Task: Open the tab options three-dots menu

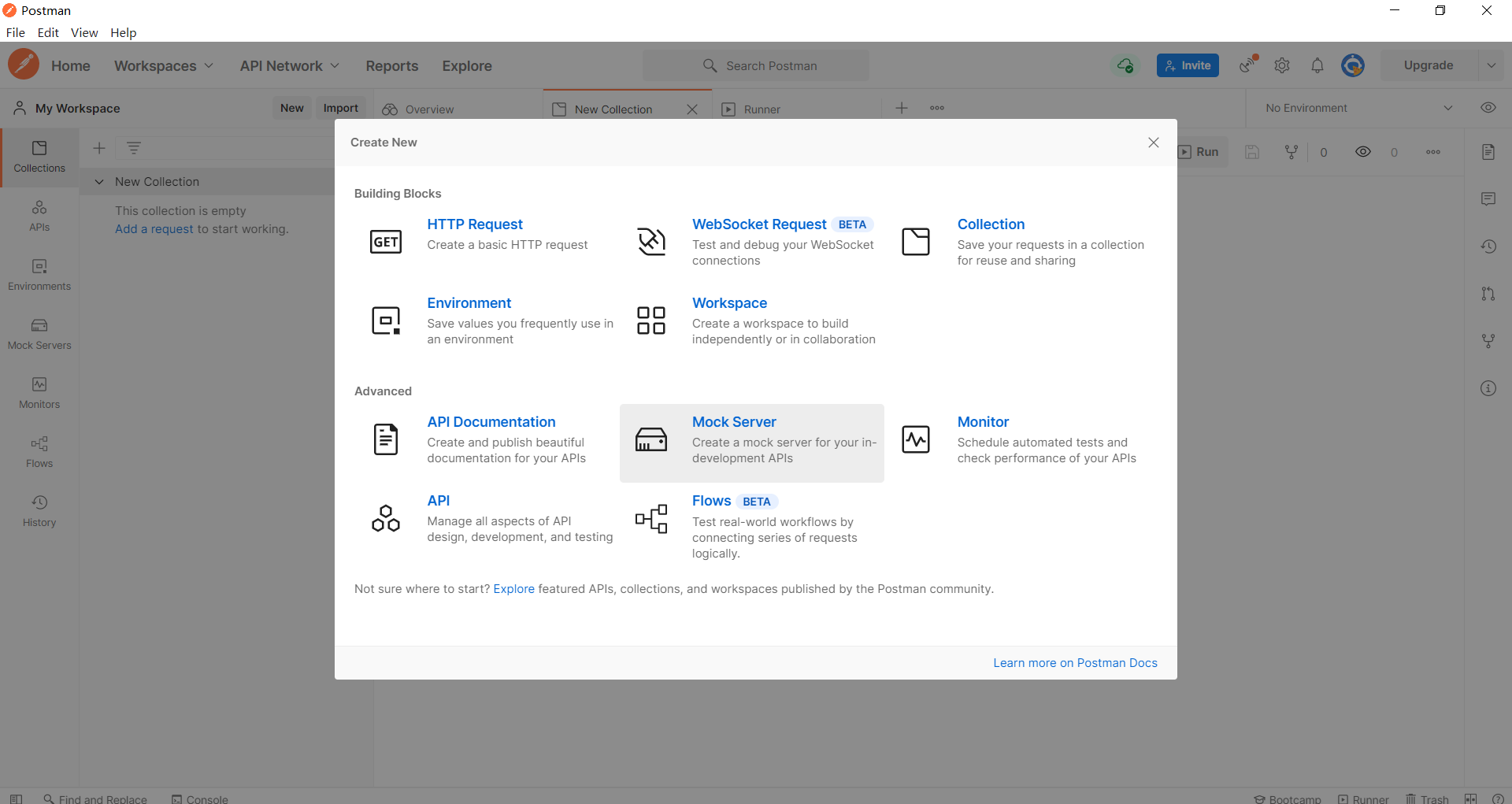Action: 937,109
